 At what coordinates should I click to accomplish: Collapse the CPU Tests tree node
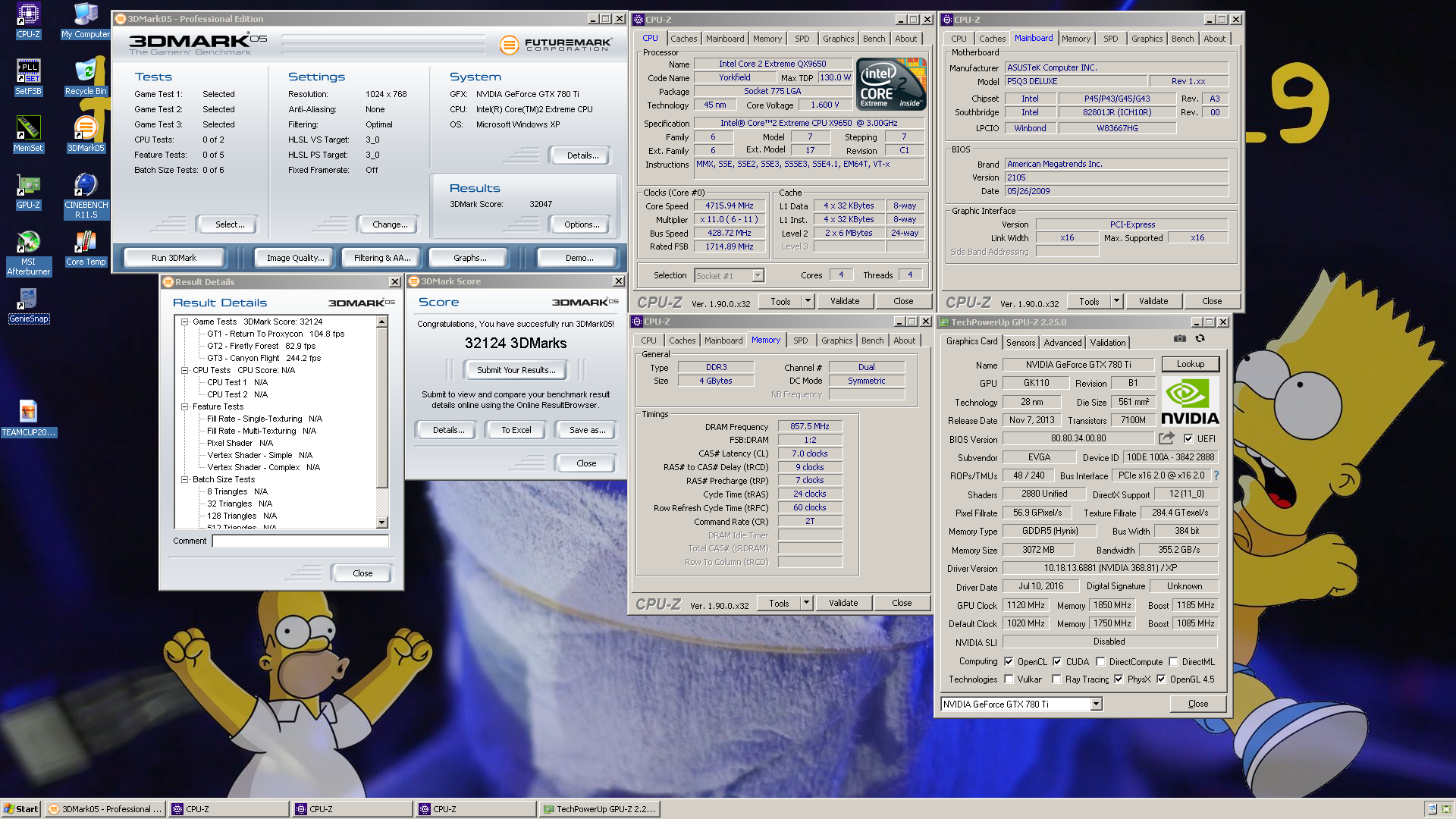pos(184,370)
